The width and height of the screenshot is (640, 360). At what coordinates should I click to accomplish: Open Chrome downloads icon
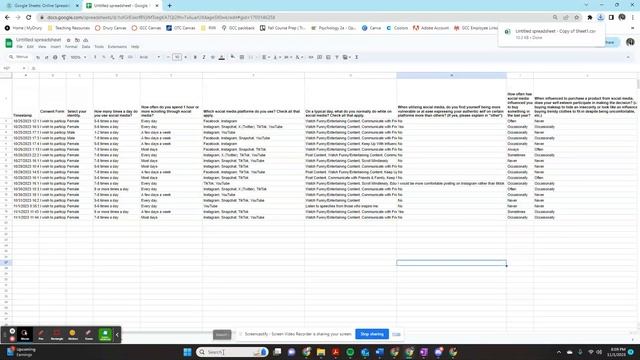pyautogui.click(x=600, y=18)
